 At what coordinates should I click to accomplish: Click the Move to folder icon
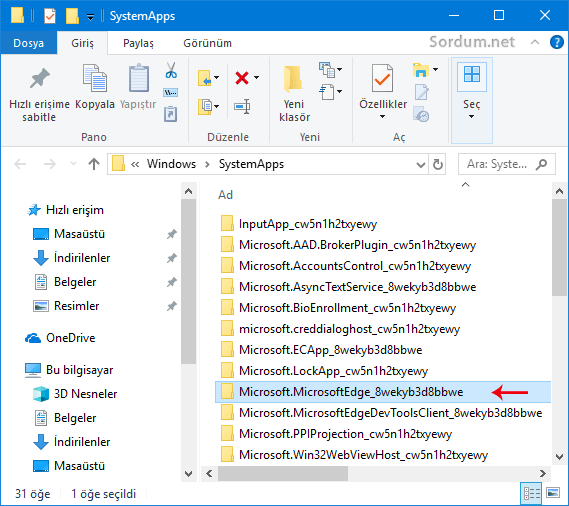pyautogui.click(x=205, y=78)
